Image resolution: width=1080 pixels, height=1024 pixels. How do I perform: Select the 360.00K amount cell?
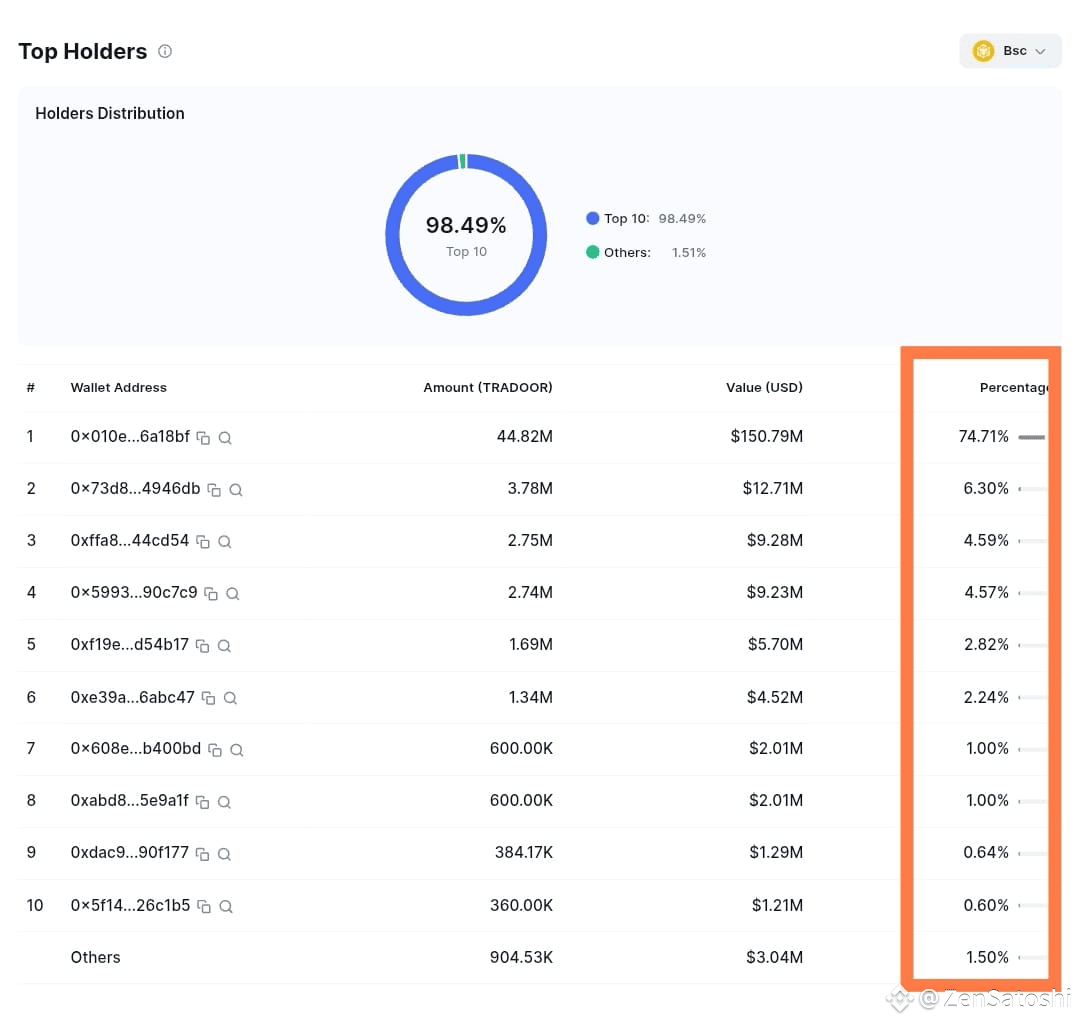point(521,905)
